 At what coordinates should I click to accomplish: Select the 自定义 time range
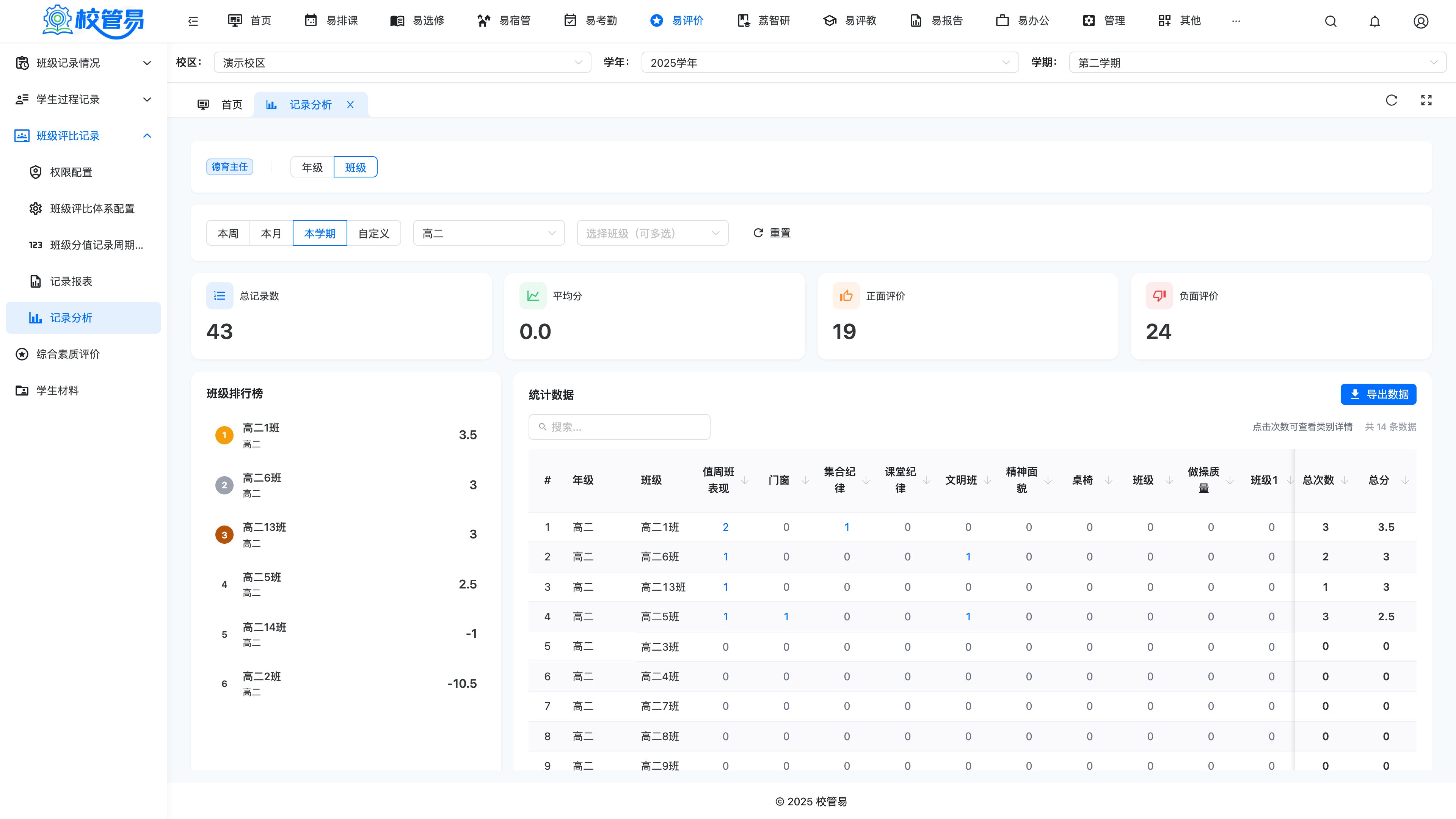(373, 234)
